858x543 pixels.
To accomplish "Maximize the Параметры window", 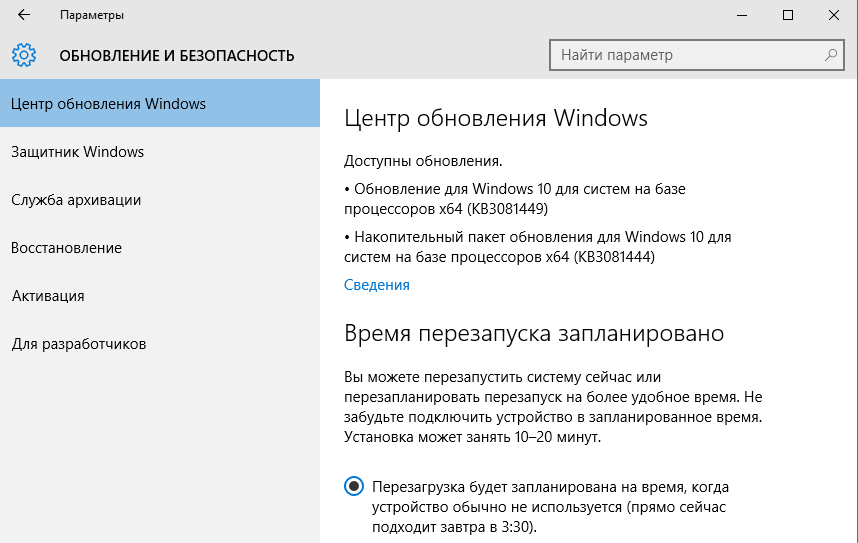I will (788, 15).
